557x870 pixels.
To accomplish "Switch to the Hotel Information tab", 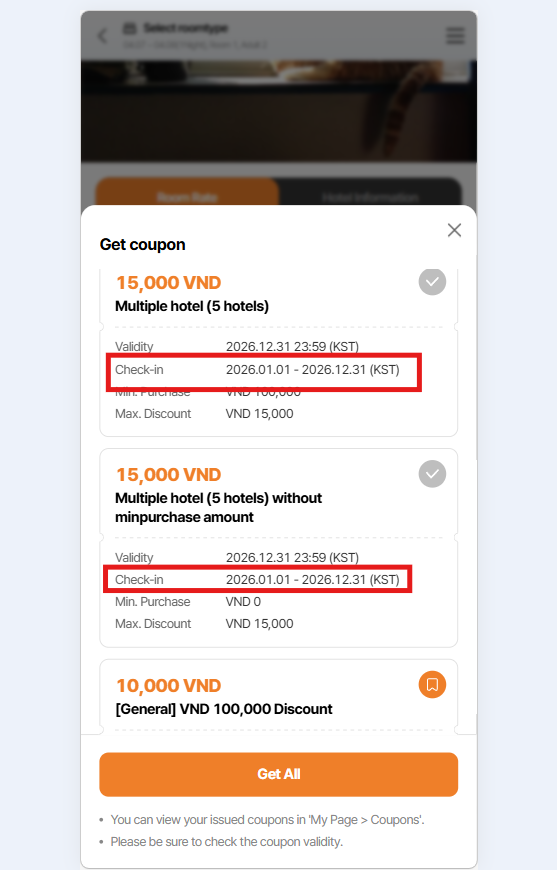I will tap(370, 196).
